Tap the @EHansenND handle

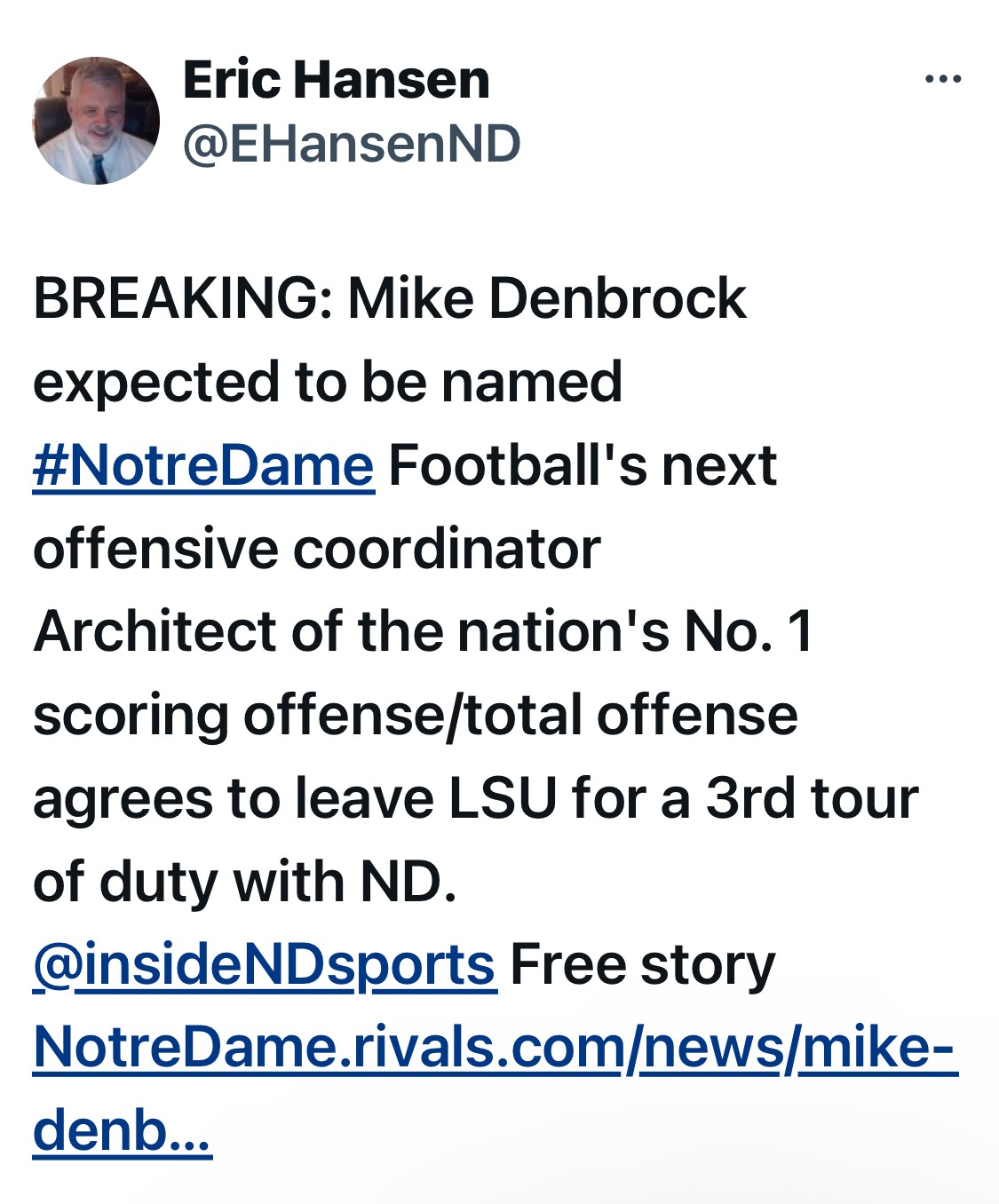click(351, 145)
